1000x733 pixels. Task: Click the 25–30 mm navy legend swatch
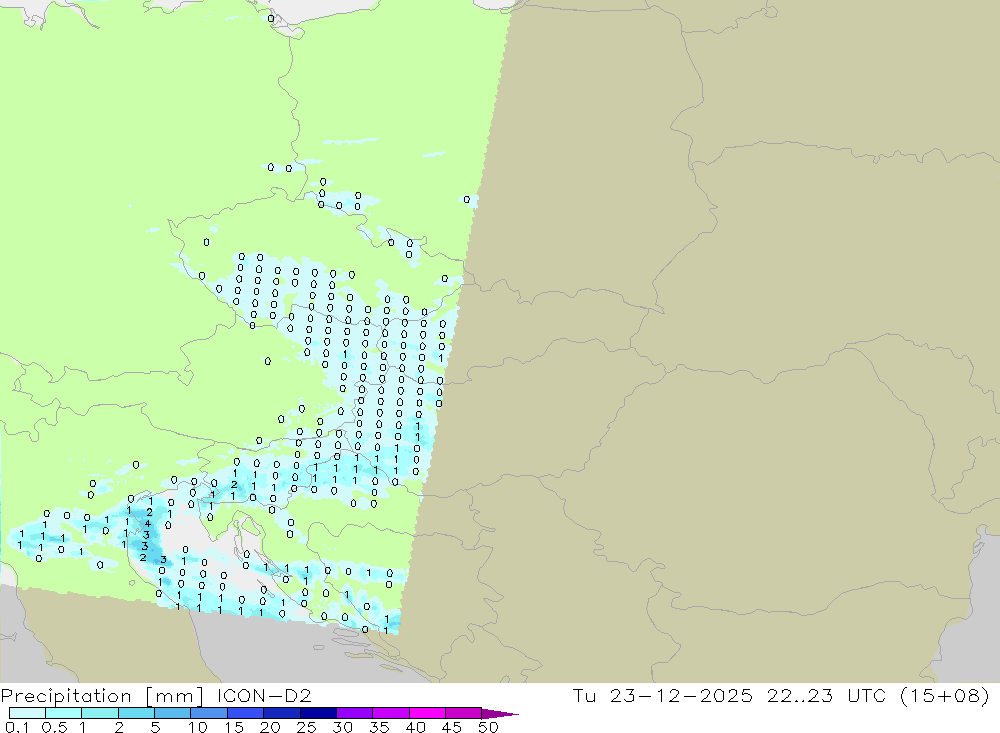pos(318,713)
